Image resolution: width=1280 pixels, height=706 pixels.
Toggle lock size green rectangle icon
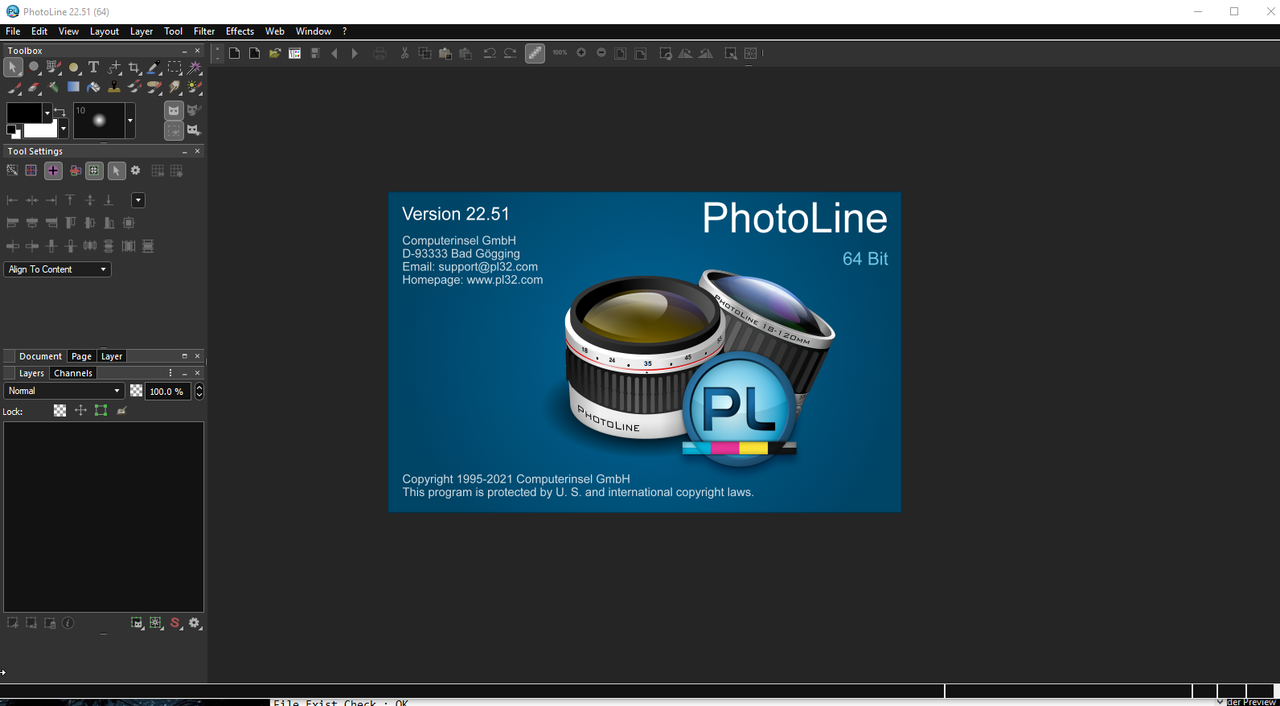point(101,410)
